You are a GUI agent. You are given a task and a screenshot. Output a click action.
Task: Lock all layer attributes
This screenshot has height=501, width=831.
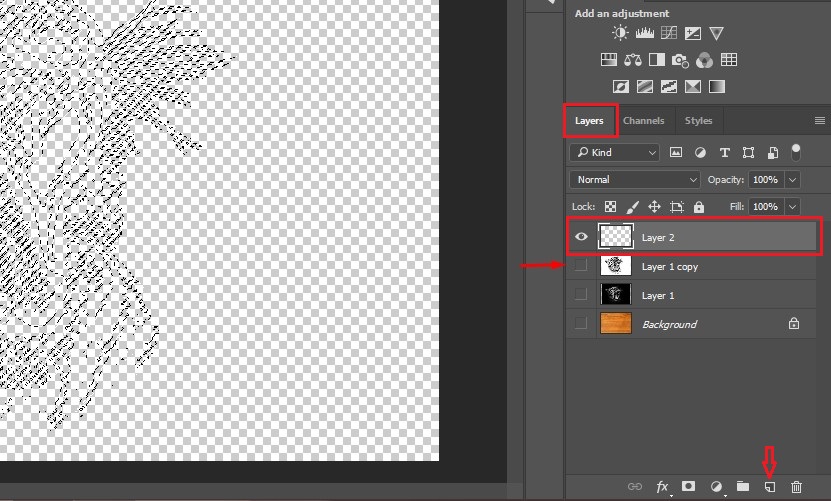pos(699,207)
